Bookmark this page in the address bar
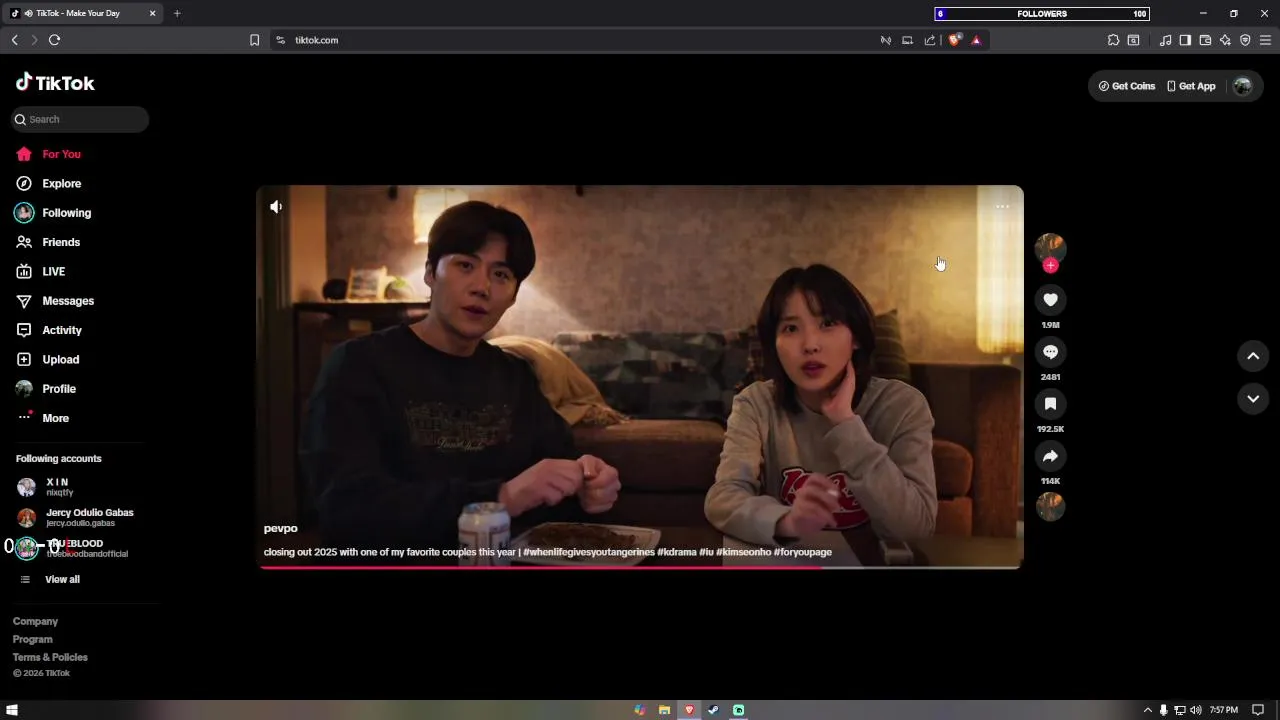Screen dimensions: 1280x720 (254, 40)
